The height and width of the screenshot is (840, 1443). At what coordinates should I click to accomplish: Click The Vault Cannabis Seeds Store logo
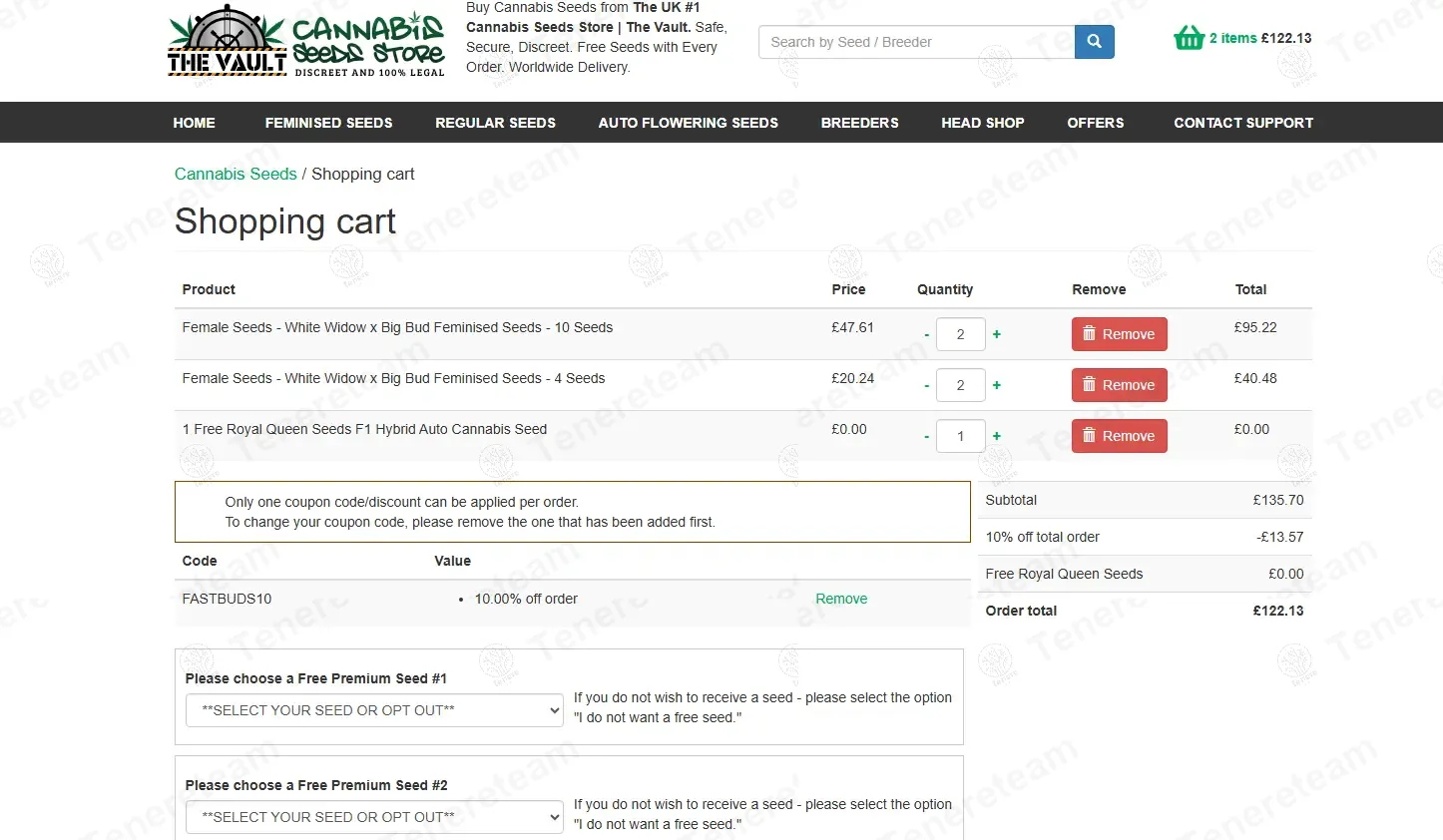(x=306, y=42)
